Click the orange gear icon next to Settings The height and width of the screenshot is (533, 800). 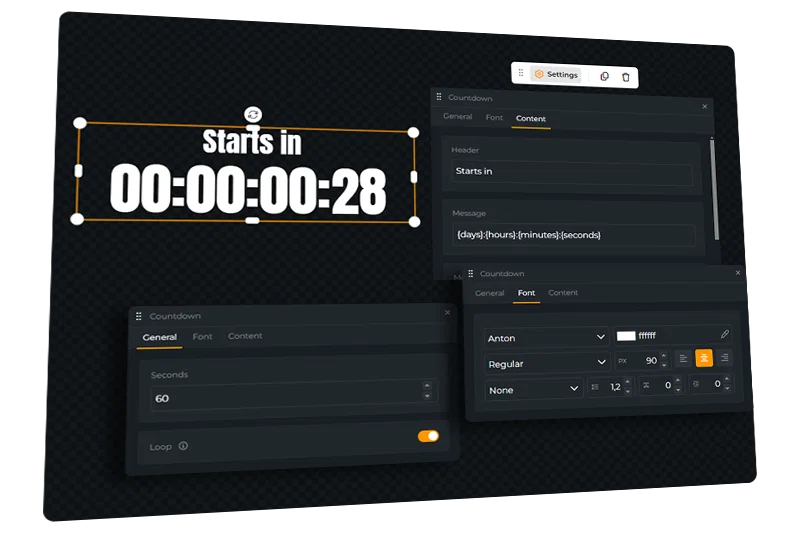tap(539, 74)
